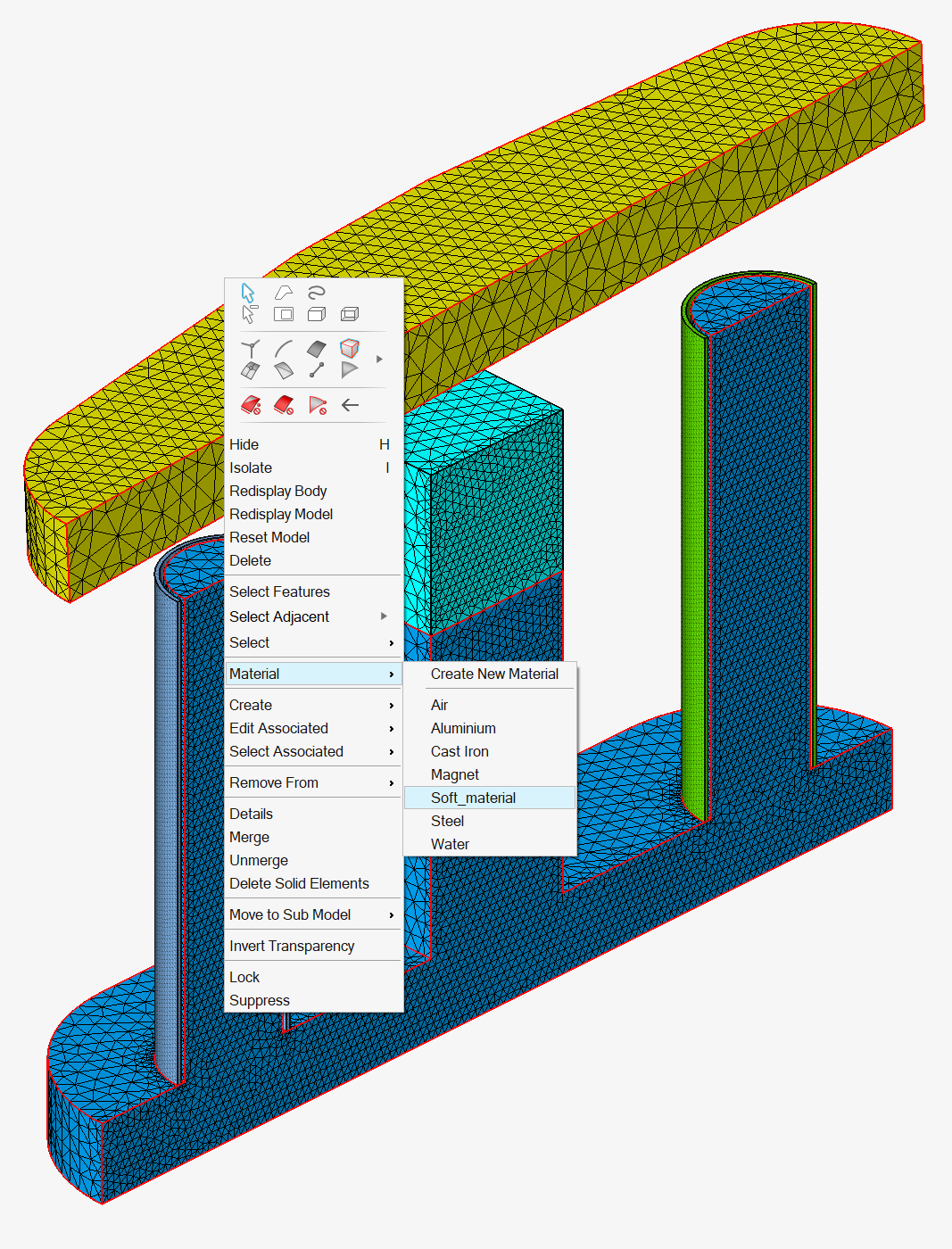Click first red surface prohibited icon
952x1249 pixels.
pos(251,405)
